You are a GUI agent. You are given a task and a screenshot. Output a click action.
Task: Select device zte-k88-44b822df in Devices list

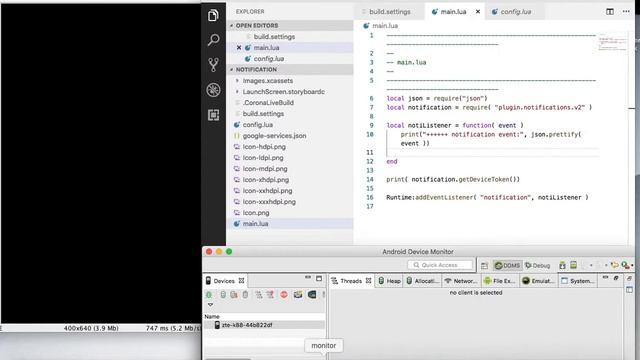264,325
